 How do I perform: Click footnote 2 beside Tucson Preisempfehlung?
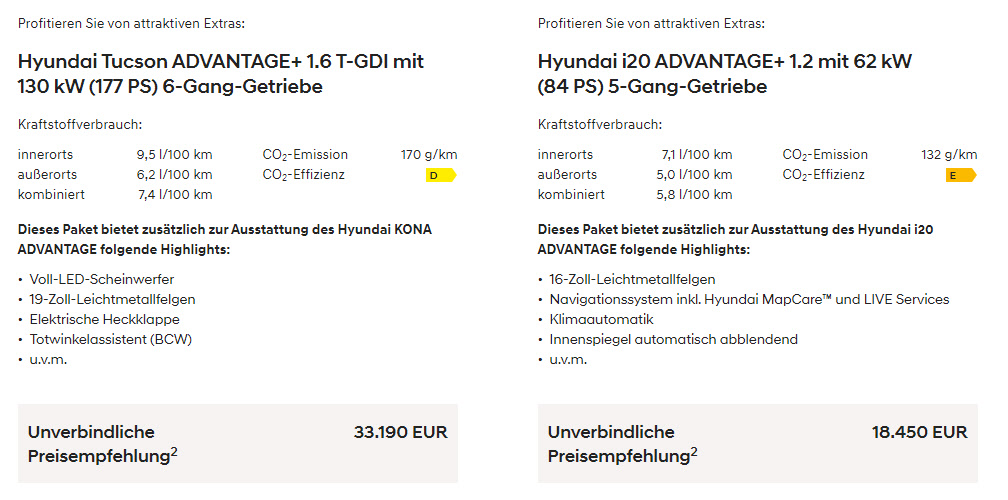click(174, 452)
